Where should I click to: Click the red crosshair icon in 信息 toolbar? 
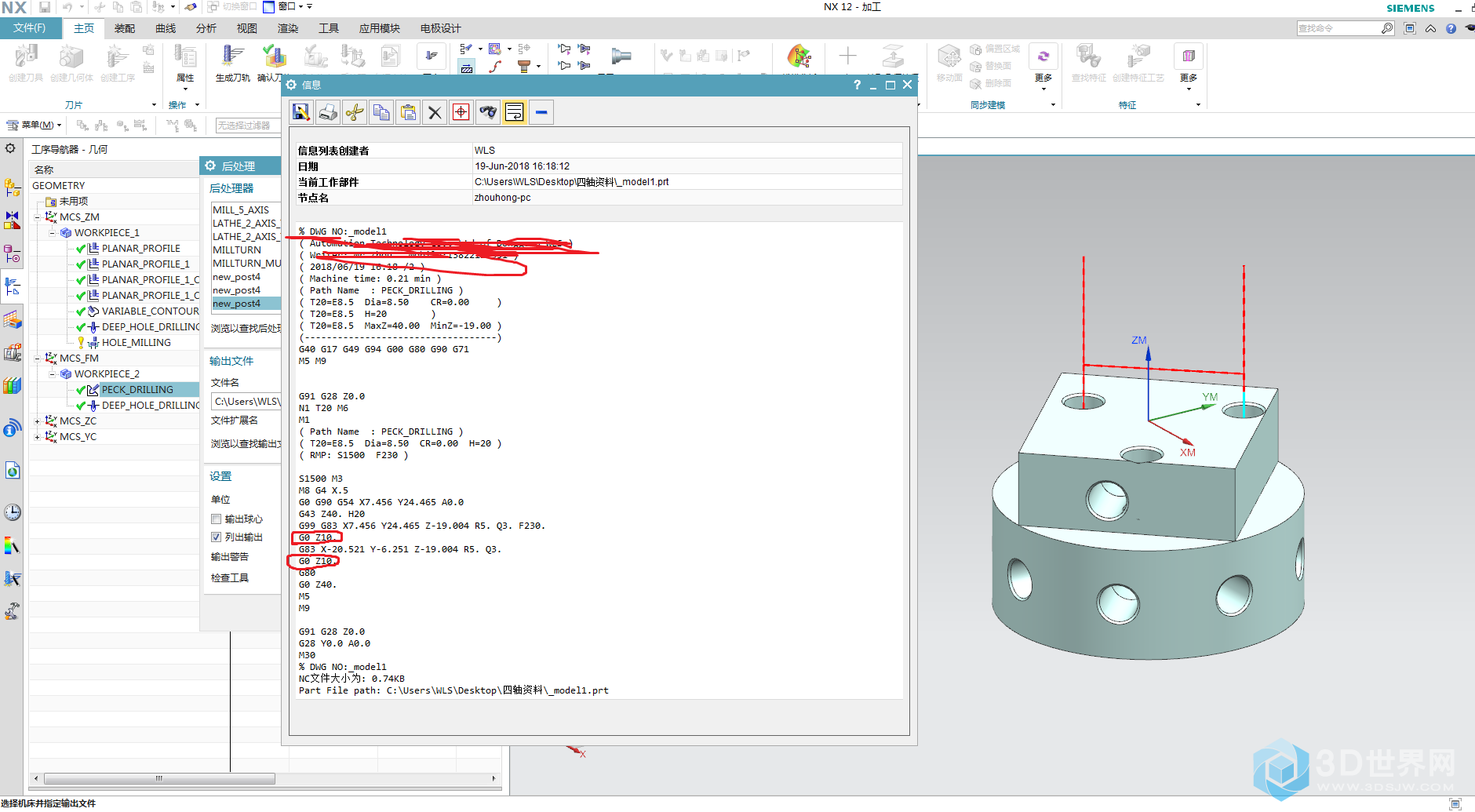tap(461, 112)
